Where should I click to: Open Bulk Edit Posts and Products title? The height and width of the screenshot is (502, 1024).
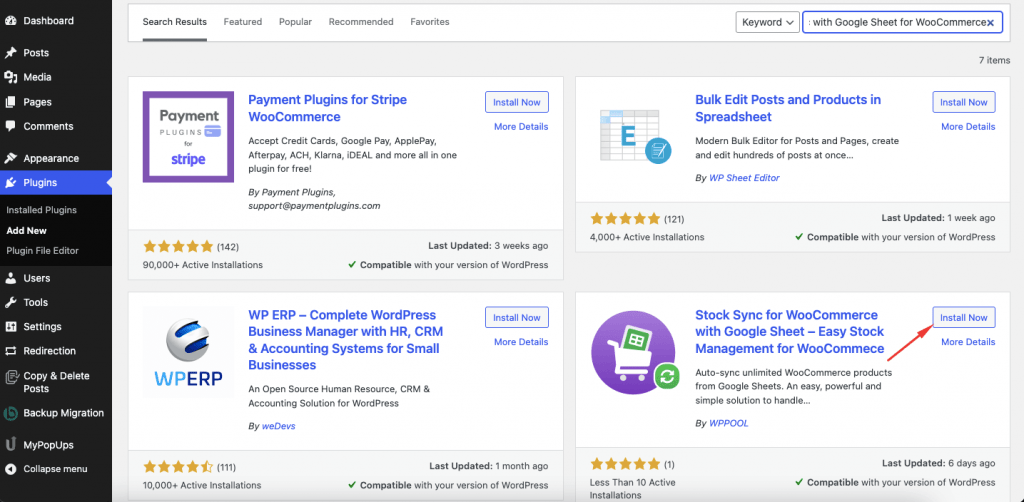point(788,108)
